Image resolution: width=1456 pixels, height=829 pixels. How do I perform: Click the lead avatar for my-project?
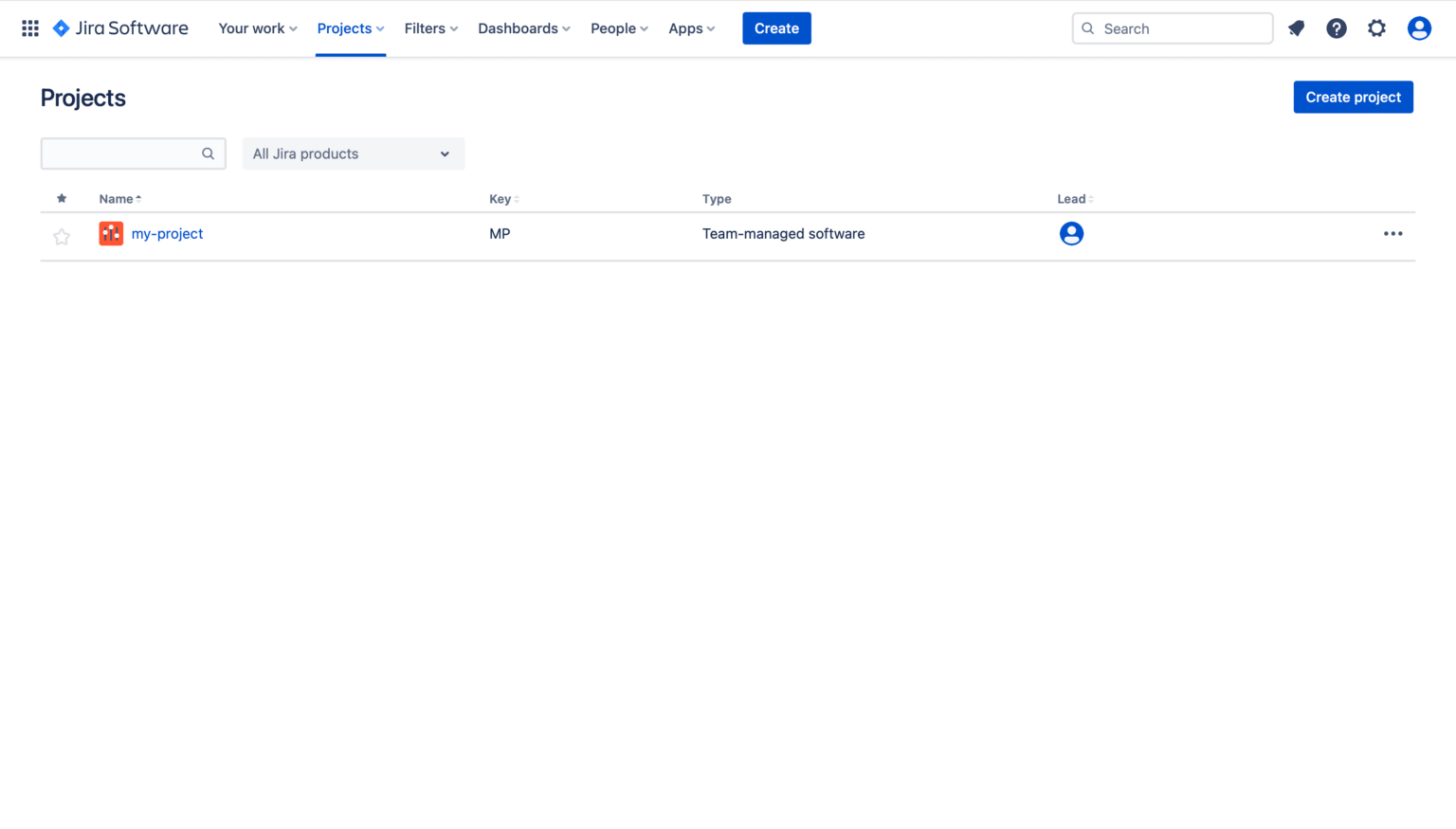[x=1071, y=233]
